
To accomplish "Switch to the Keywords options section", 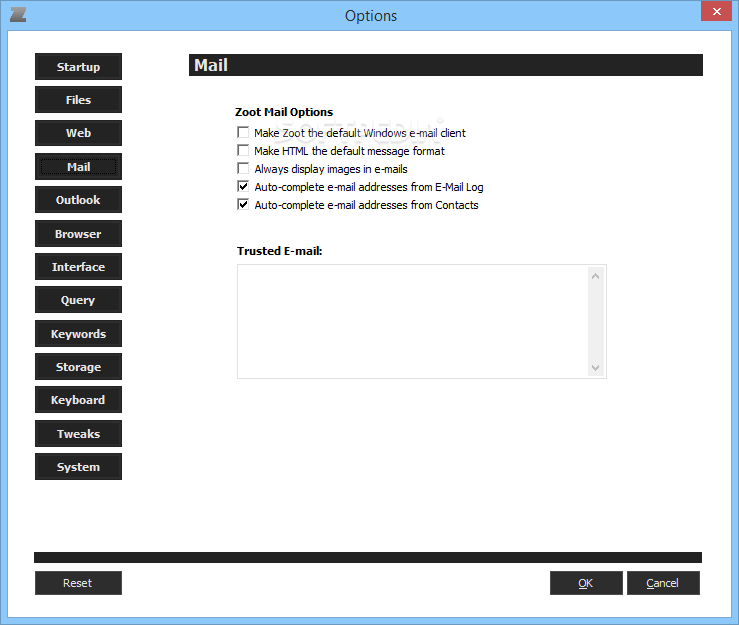I will click(78, 333).
